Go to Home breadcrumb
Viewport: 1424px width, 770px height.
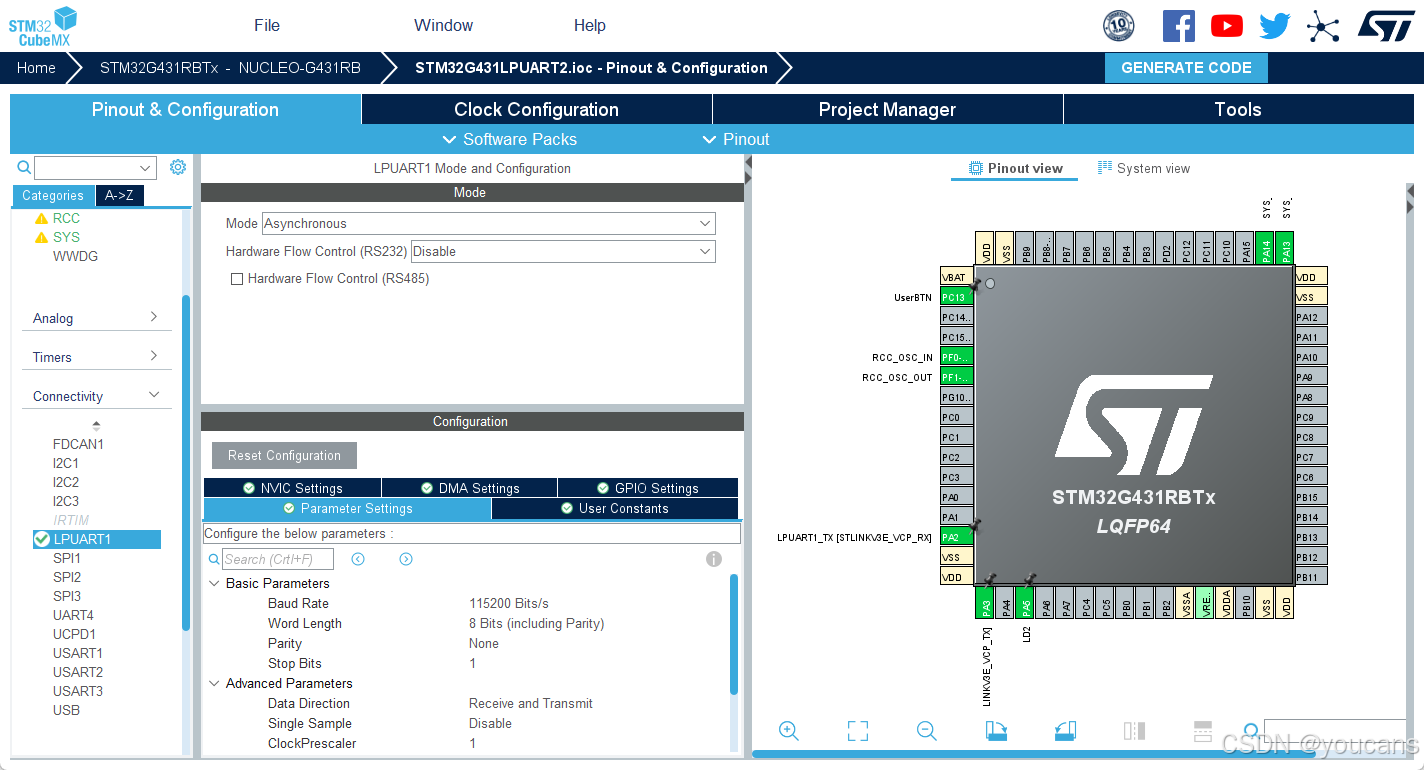[36, 68]
